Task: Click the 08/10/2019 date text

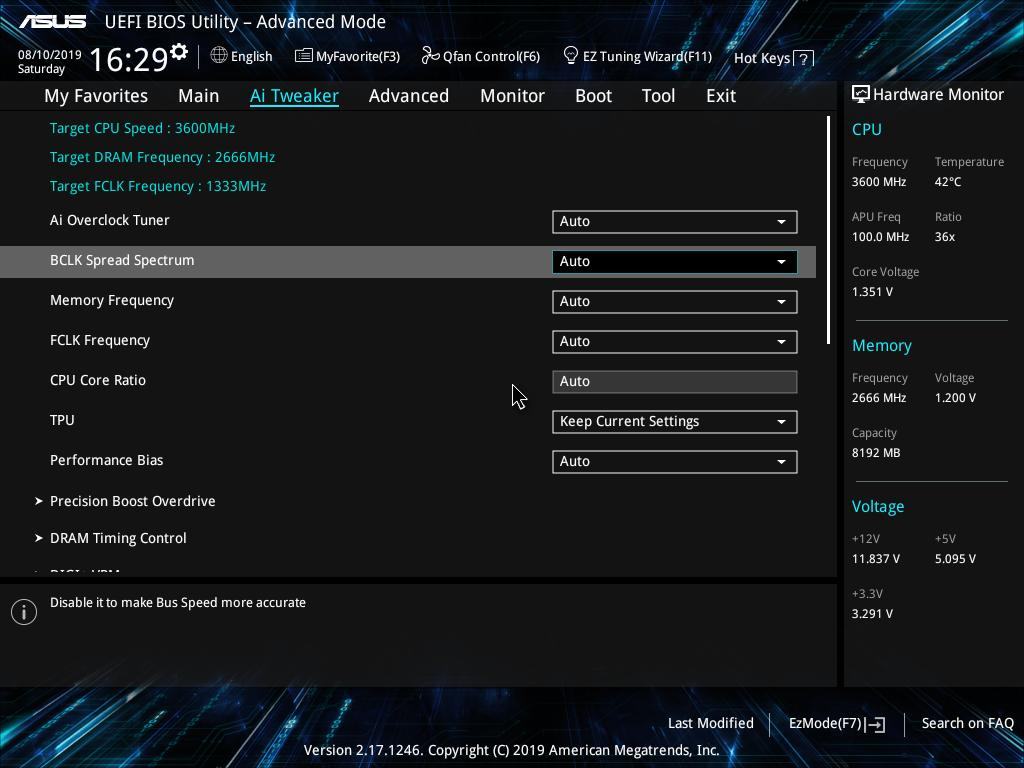Action: [50, 55]
